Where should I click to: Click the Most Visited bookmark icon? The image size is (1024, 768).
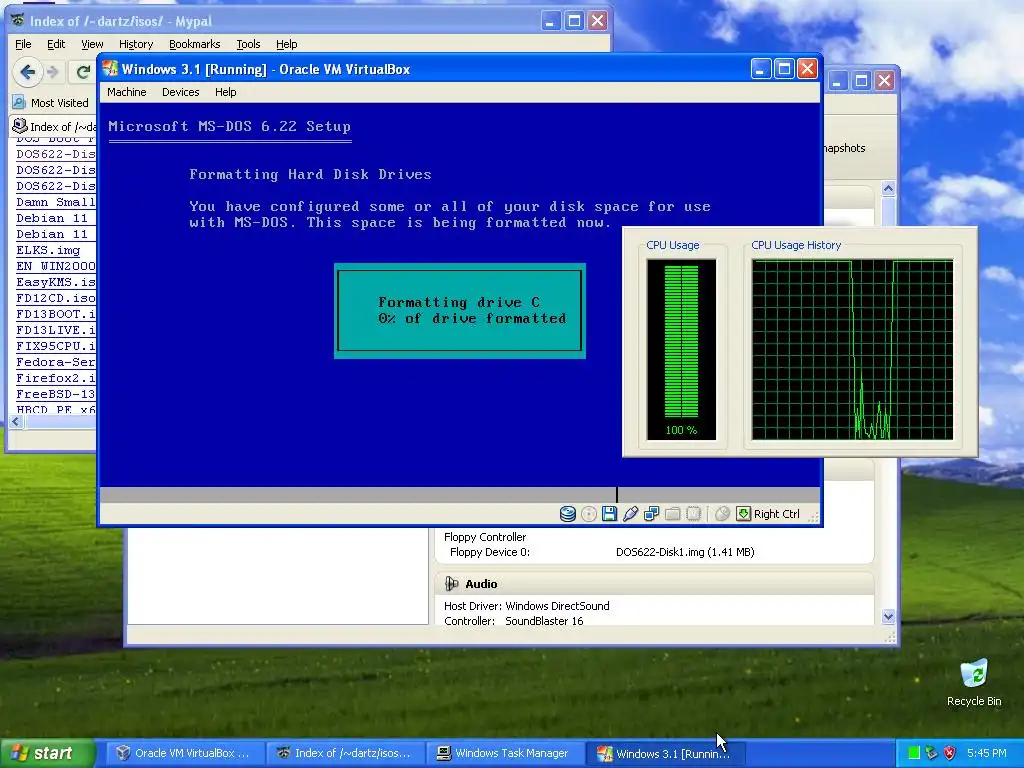[19, 103]
